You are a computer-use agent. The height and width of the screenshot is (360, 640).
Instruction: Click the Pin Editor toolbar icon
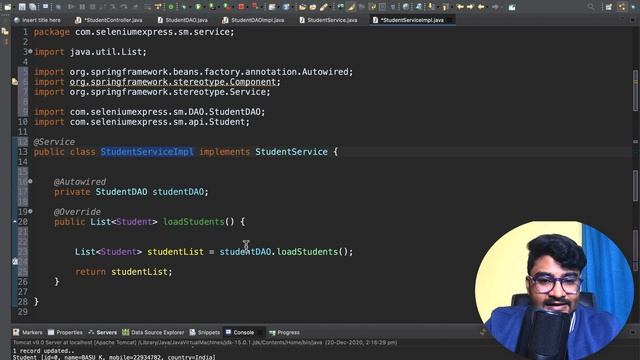(x=512, y=7)
